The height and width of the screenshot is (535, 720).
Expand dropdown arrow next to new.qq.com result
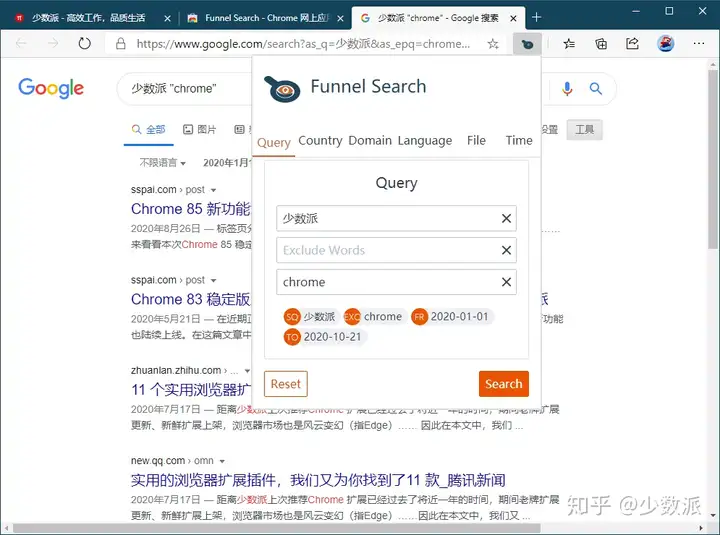click(222, 462)
